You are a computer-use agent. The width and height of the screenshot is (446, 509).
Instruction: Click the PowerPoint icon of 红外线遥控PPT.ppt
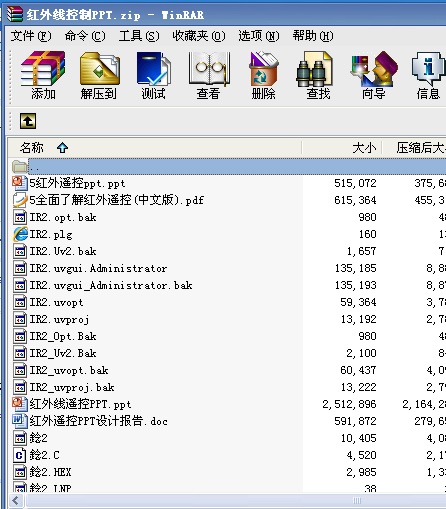[20, 404]
